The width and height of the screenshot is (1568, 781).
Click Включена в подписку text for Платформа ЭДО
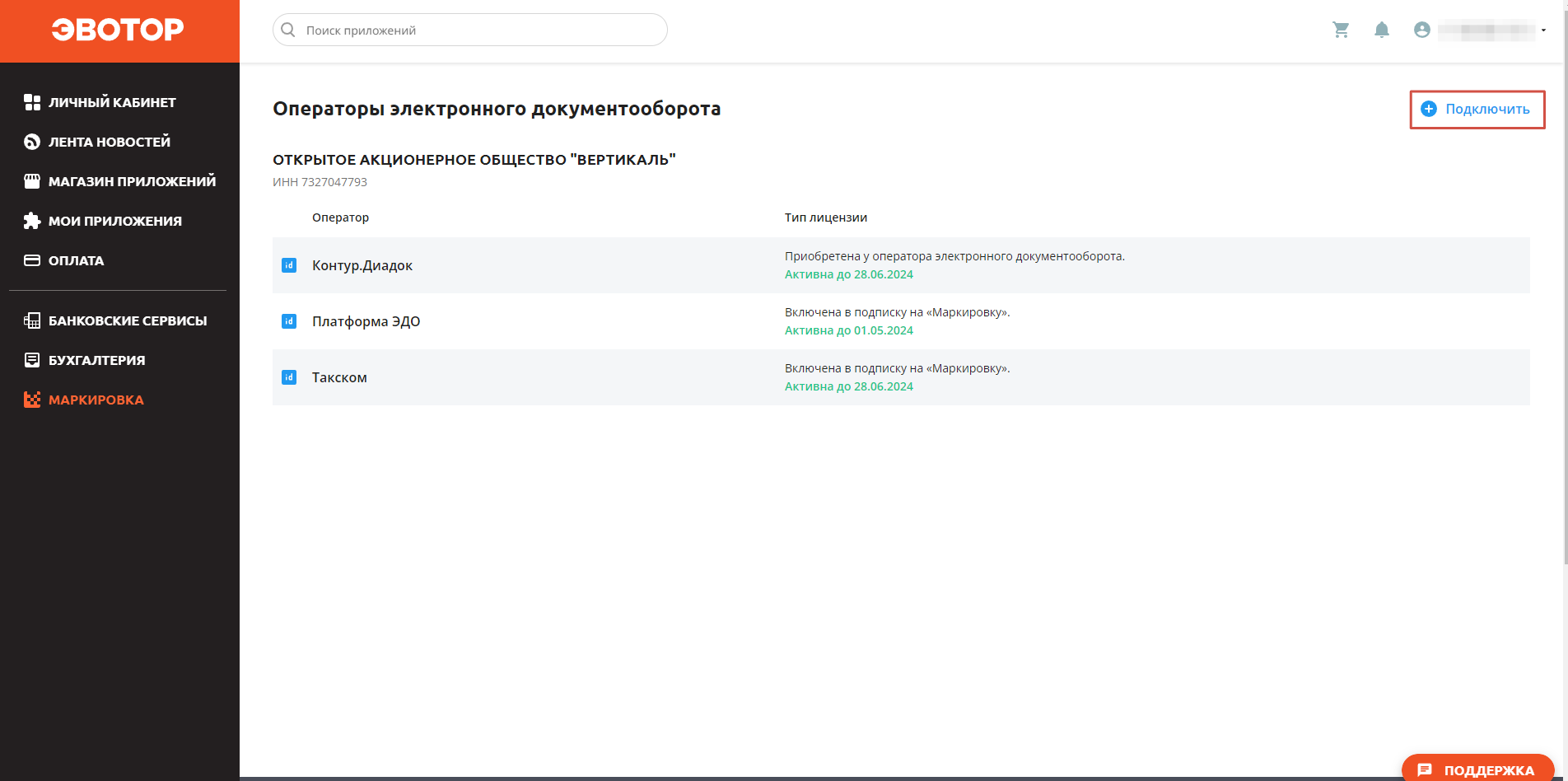[x=898, y=312]
